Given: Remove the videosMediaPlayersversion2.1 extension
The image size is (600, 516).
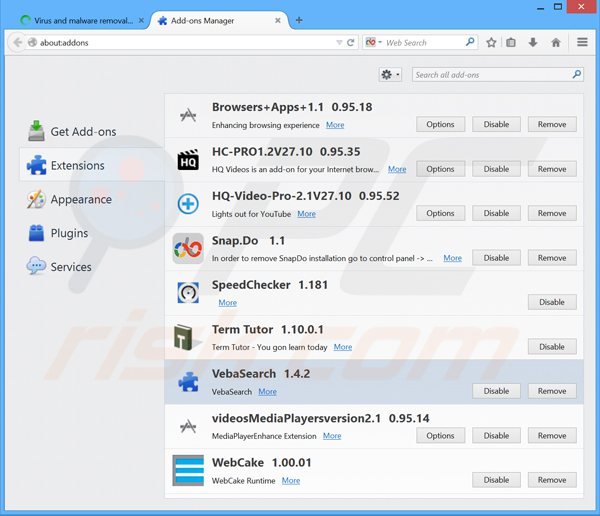Looking at the screenshot, I should [552, 435].
